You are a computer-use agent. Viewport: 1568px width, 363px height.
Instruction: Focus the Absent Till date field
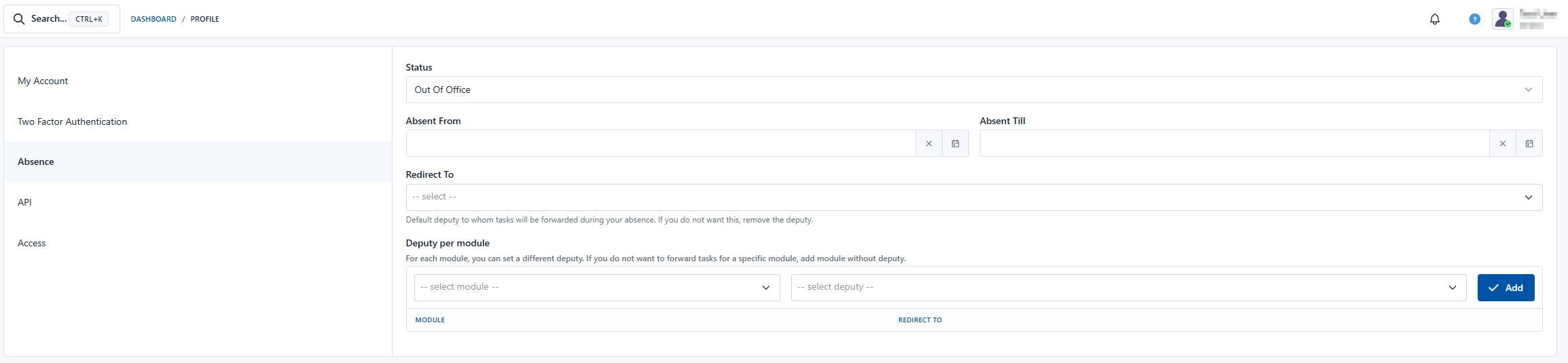pyautogui.click(x=1235, y=143)
